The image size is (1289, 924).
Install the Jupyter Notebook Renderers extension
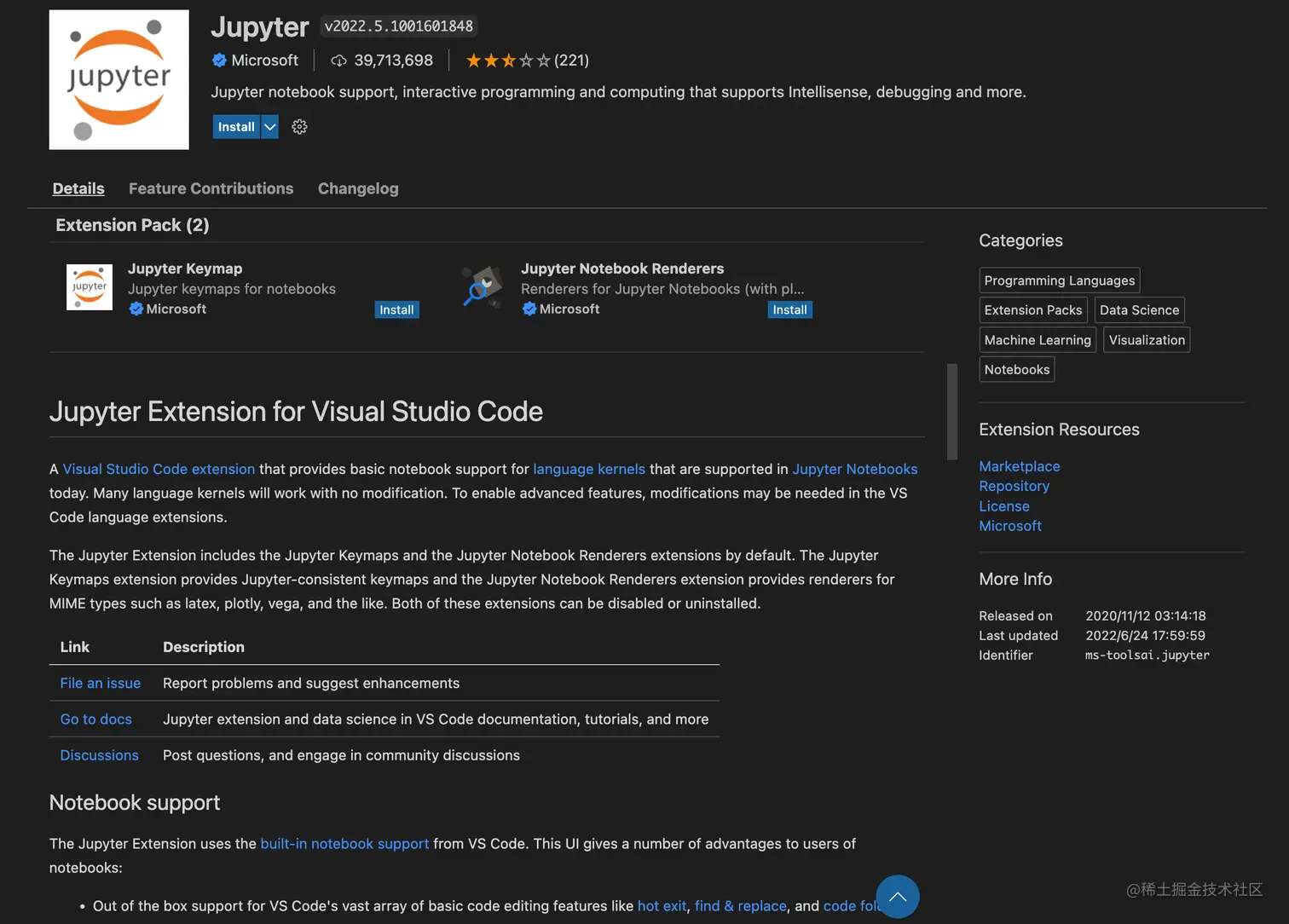pyautogui.click(x=789, y=310)
